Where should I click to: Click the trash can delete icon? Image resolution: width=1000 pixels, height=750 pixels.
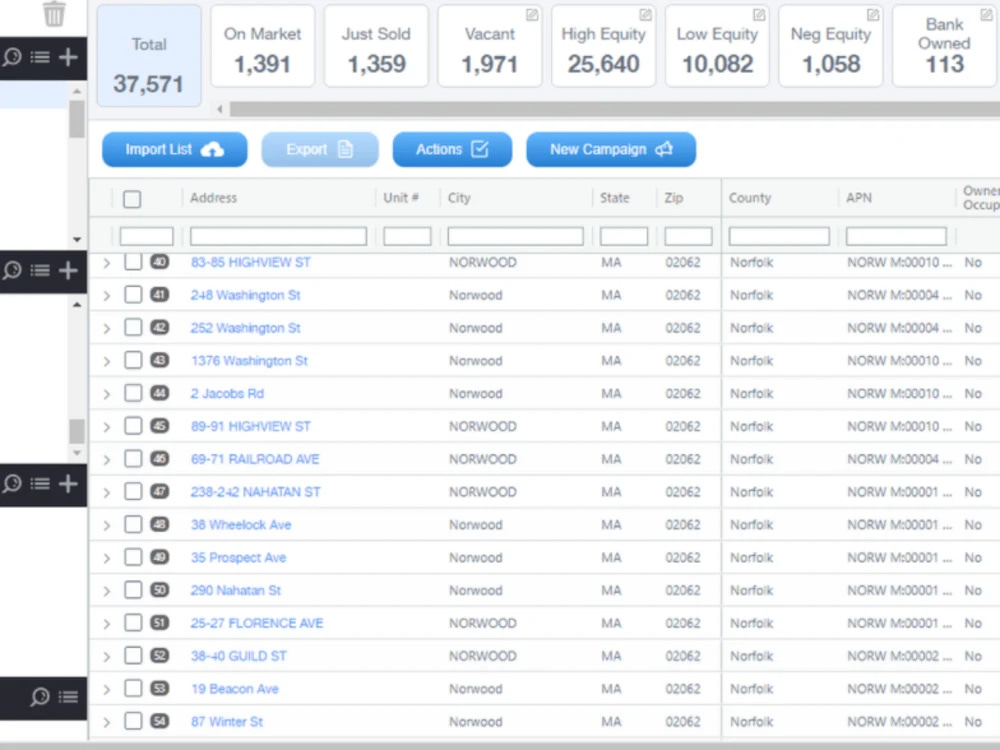point(54,13)
